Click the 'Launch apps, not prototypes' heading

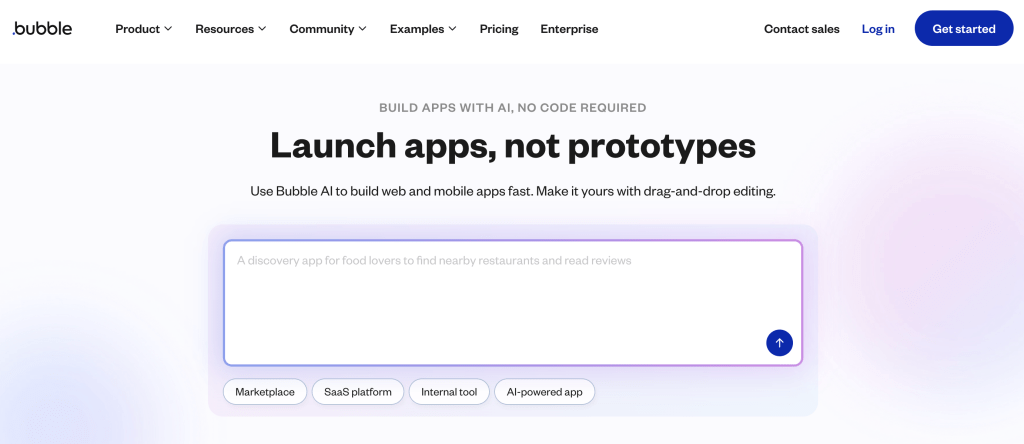point(513,146)
